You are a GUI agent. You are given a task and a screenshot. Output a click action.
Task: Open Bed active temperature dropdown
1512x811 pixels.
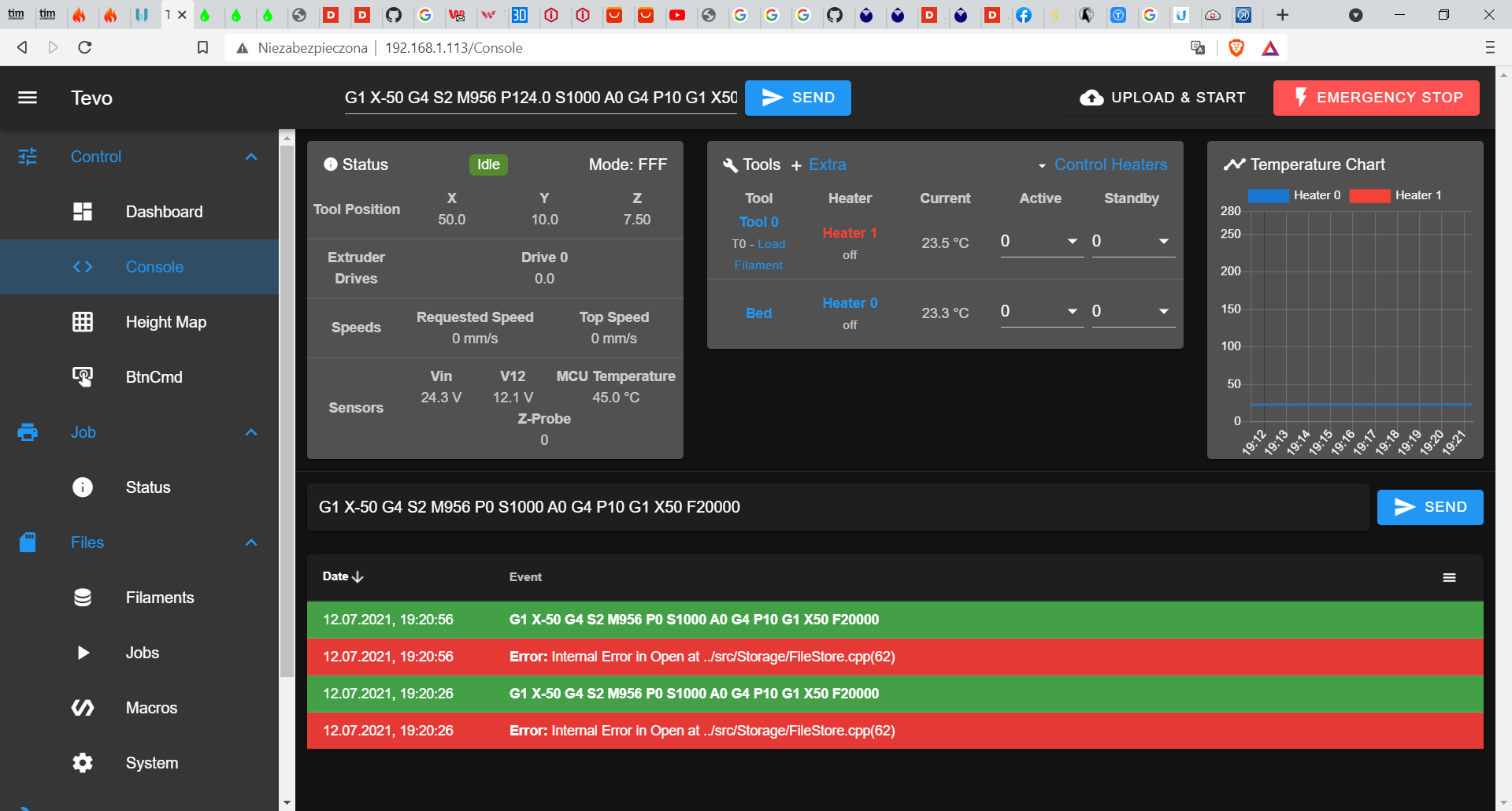(1072, 312)
